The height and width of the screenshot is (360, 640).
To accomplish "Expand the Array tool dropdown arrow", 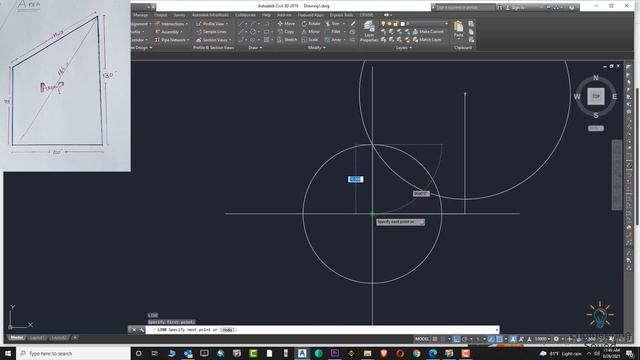I will 344,40.
